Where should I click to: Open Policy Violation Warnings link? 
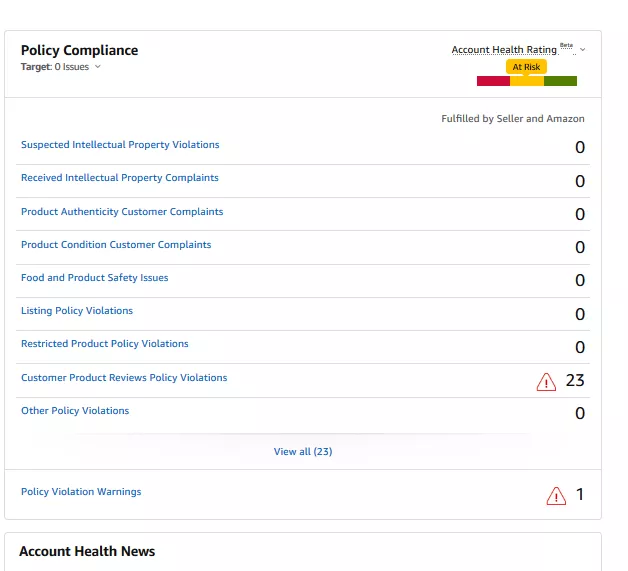coord(81,491)
